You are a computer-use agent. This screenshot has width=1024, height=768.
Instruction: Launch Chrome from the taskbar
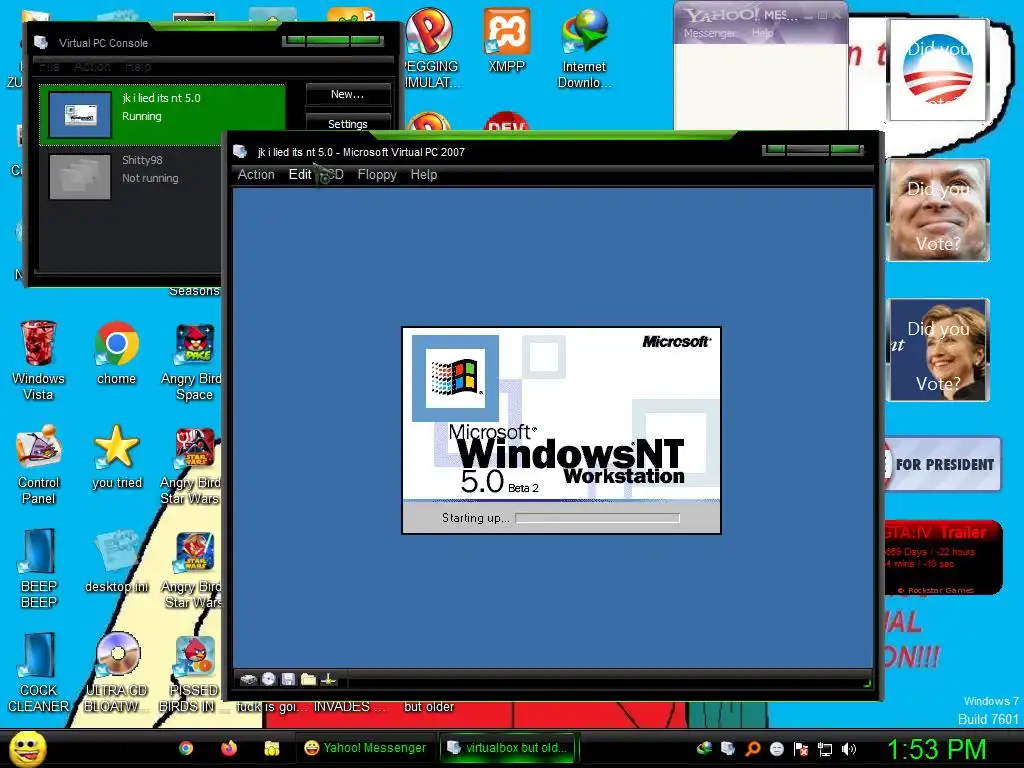186,748
